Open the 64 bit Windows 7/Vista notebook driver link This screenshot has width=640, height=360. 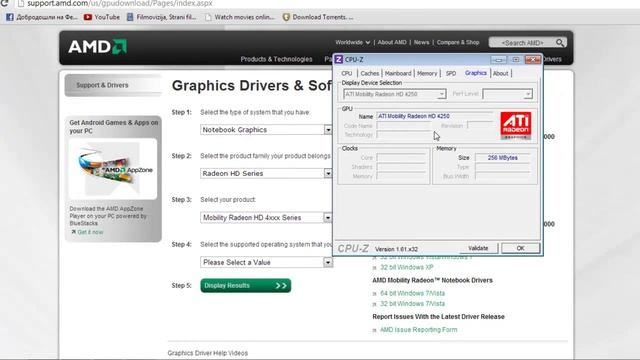[413, 293]
